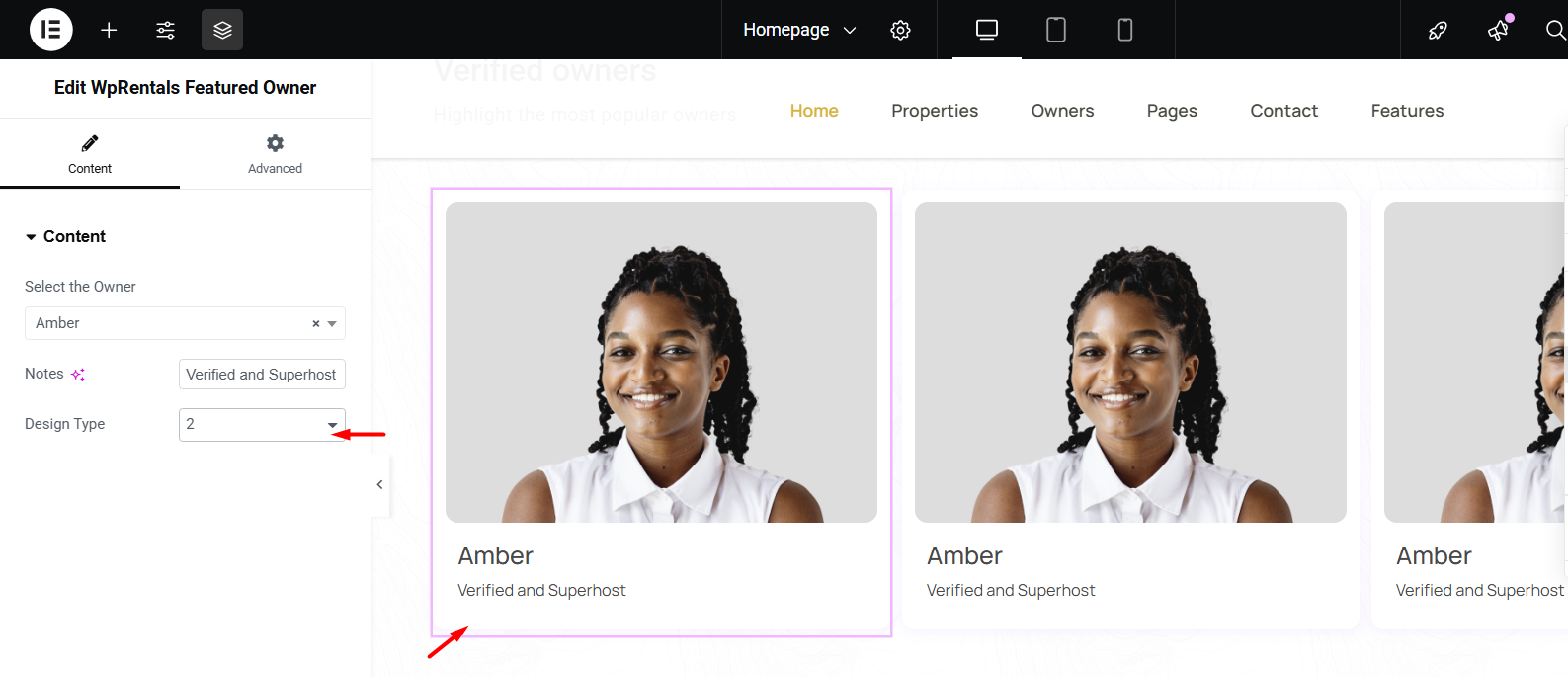Switch to tablet preview mode

tap(1055, 30)
